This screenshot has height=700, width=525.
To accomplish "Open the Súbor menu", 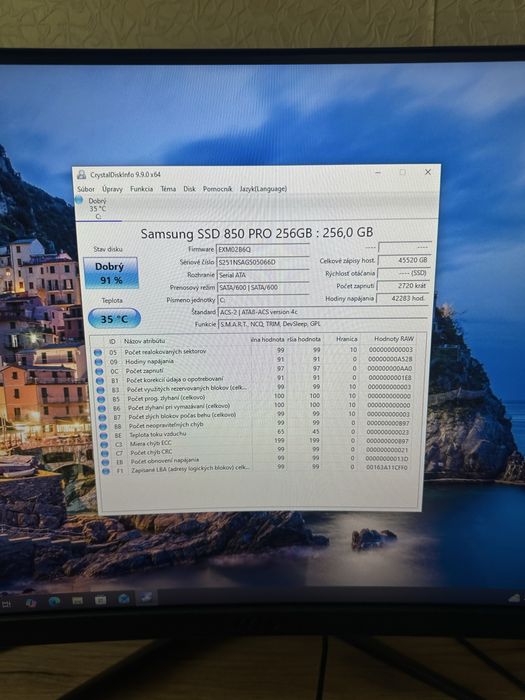I will (x=86, y=189).
